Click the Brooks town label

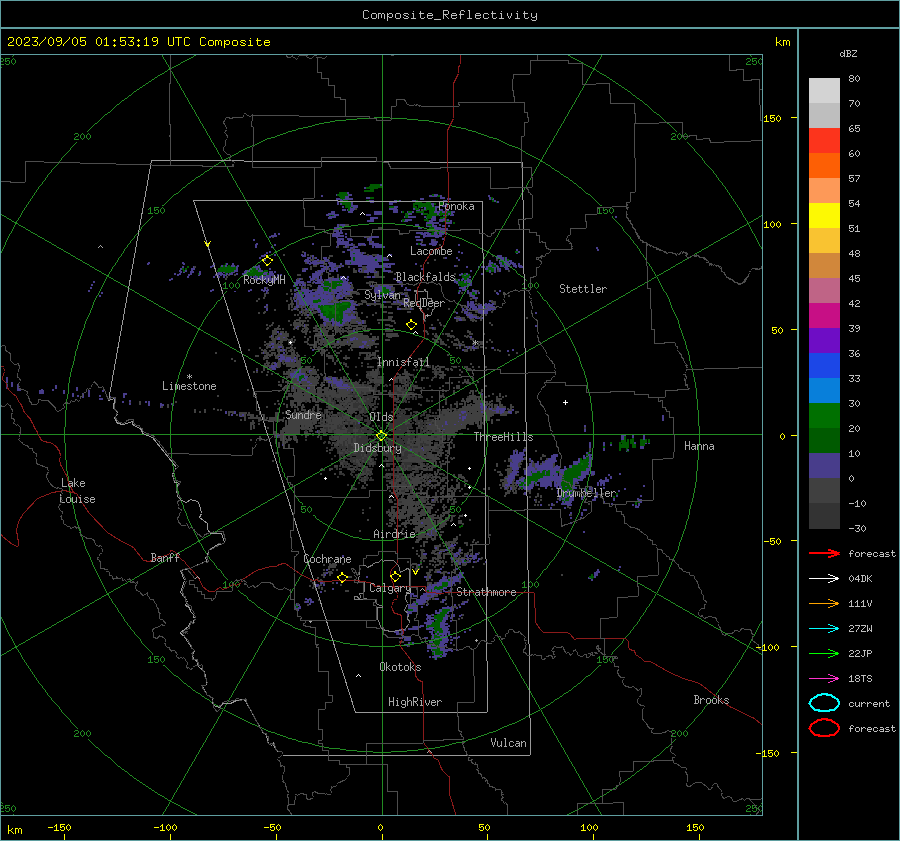tap(711, 700)
